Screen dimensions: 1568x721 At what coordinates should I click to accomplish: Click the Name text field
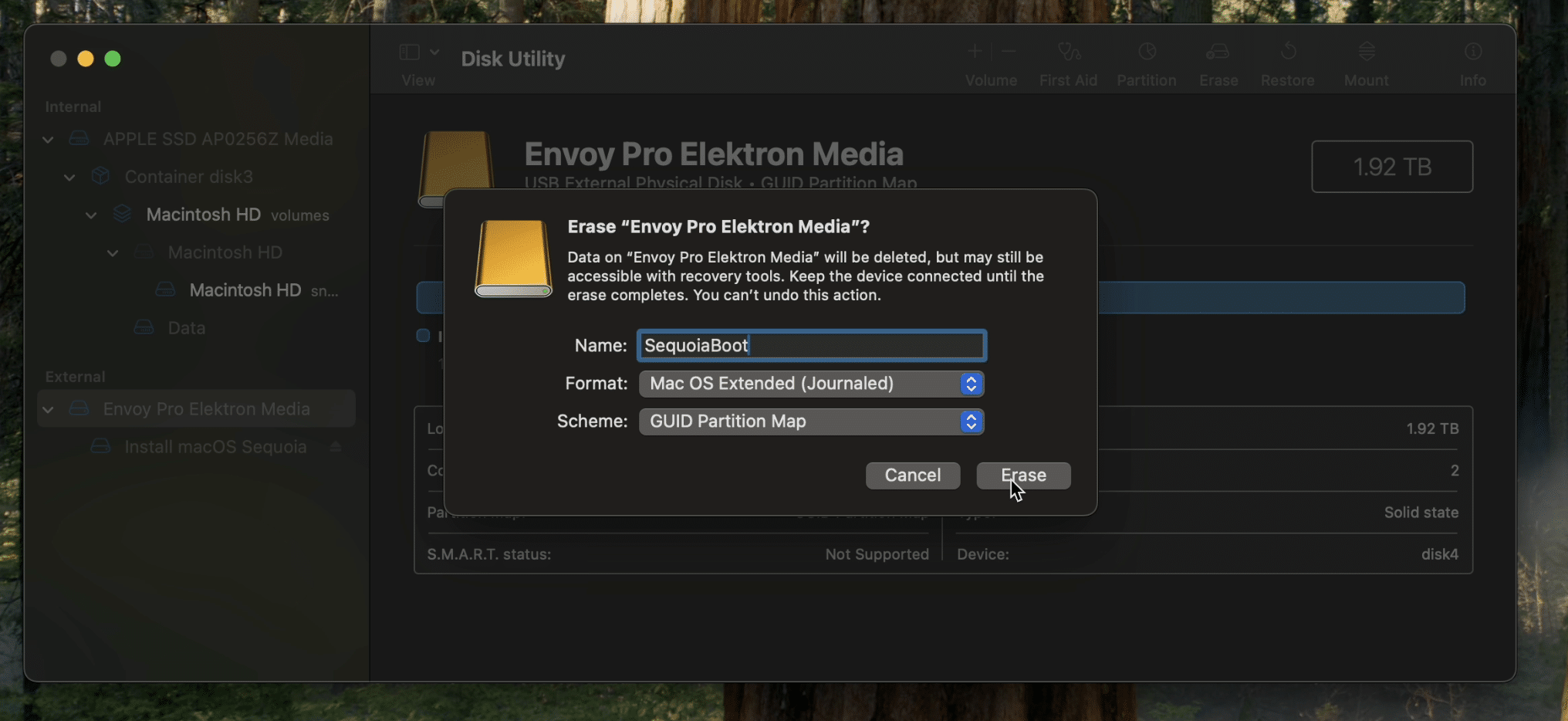811,345
